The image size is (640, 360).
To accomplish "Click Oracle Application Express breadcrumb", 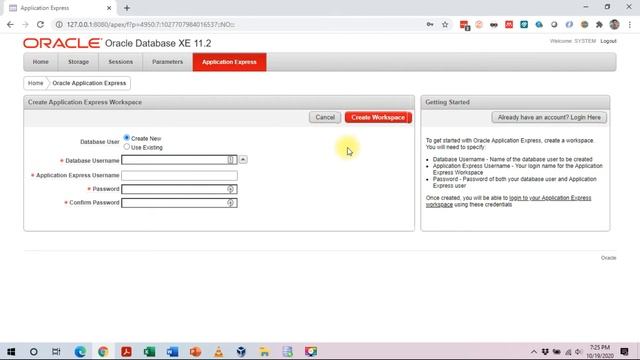I will point(89,83).
